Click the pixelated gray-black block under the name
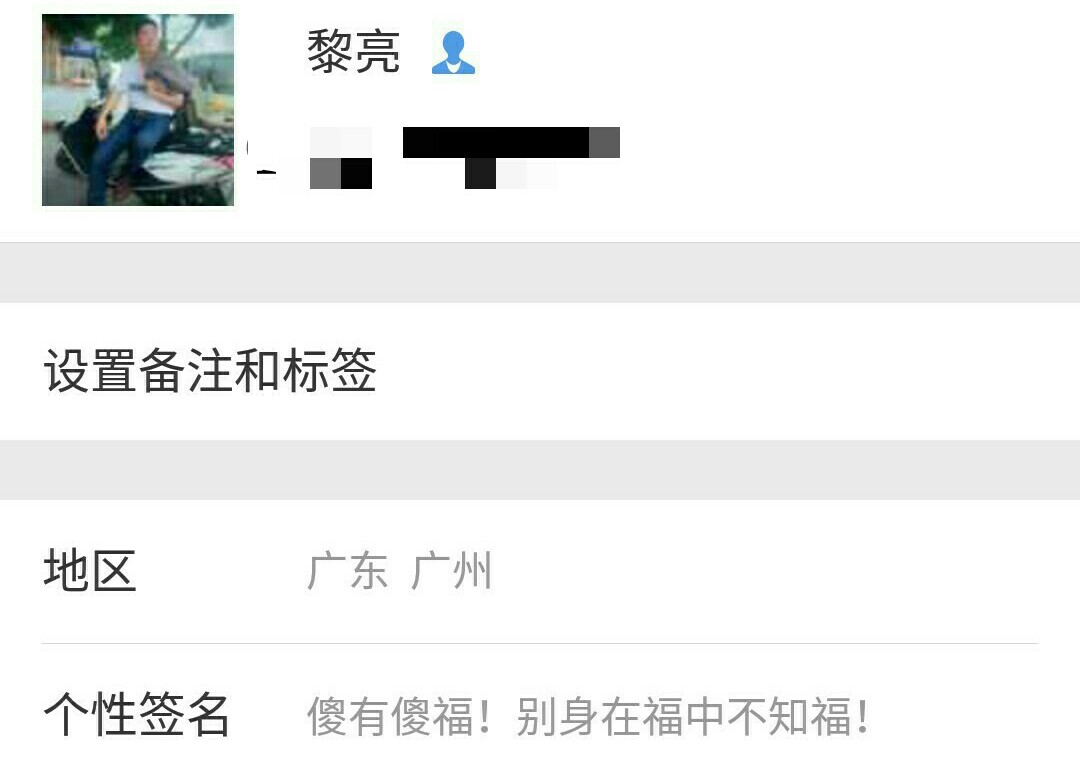Screen dimensions: 1080x757 tap(341, 174)
